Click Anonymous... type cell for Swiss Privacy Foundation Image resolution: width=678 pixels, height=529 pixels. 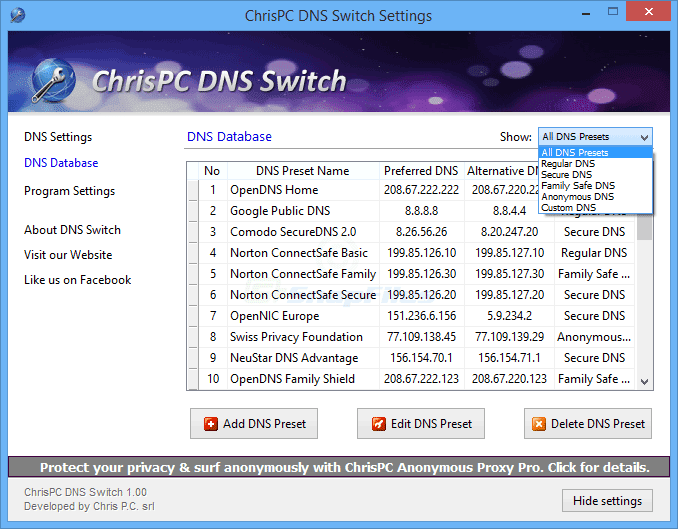click(x=594, y=337)
